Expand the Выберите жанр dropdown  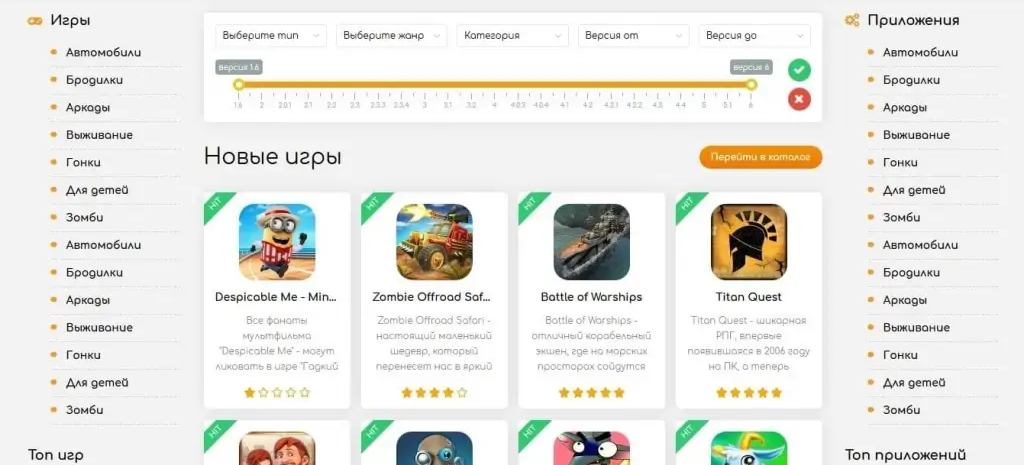click(392, 35)
